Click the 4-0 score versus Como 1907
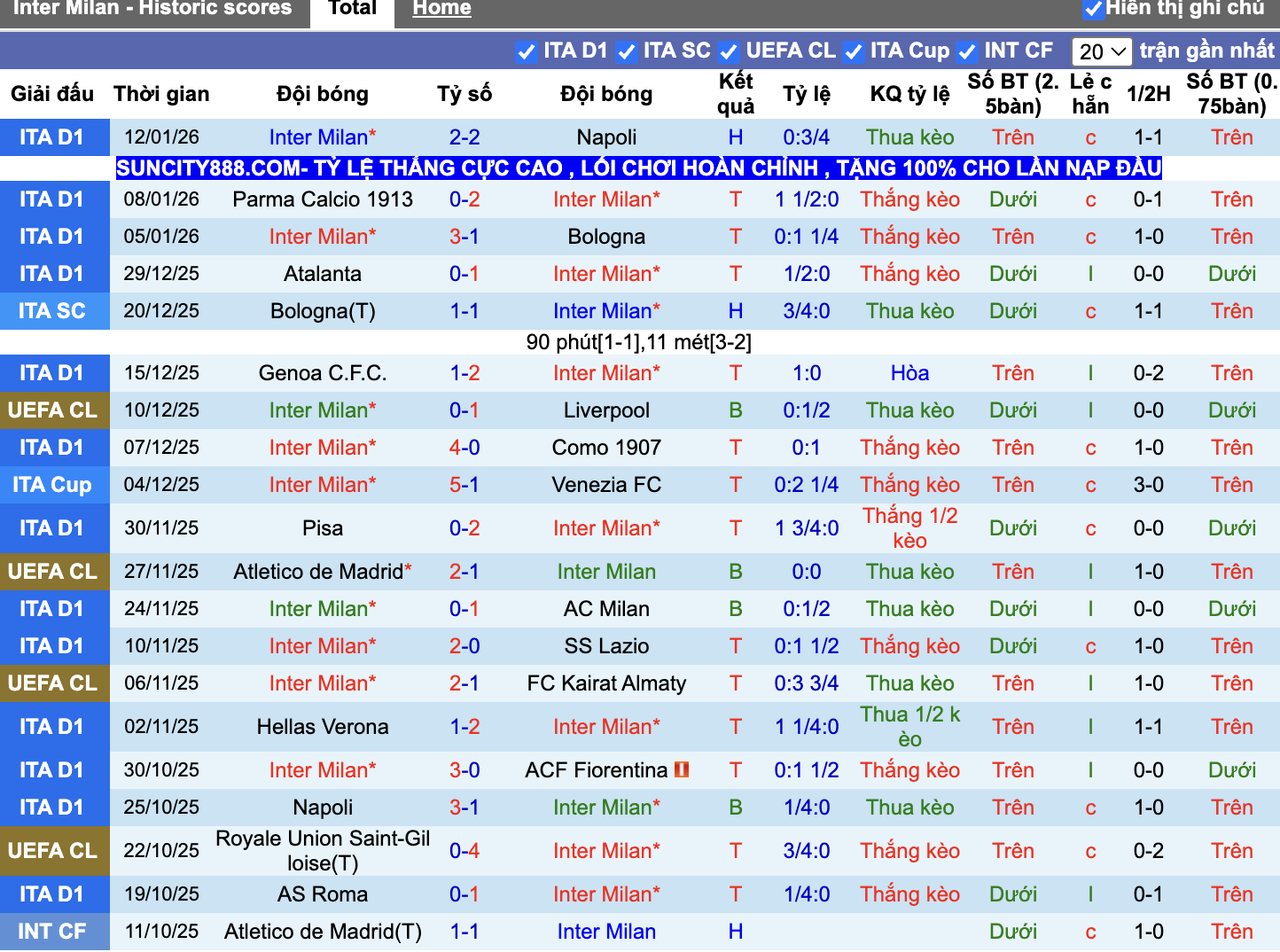 (x=465, y=447)
